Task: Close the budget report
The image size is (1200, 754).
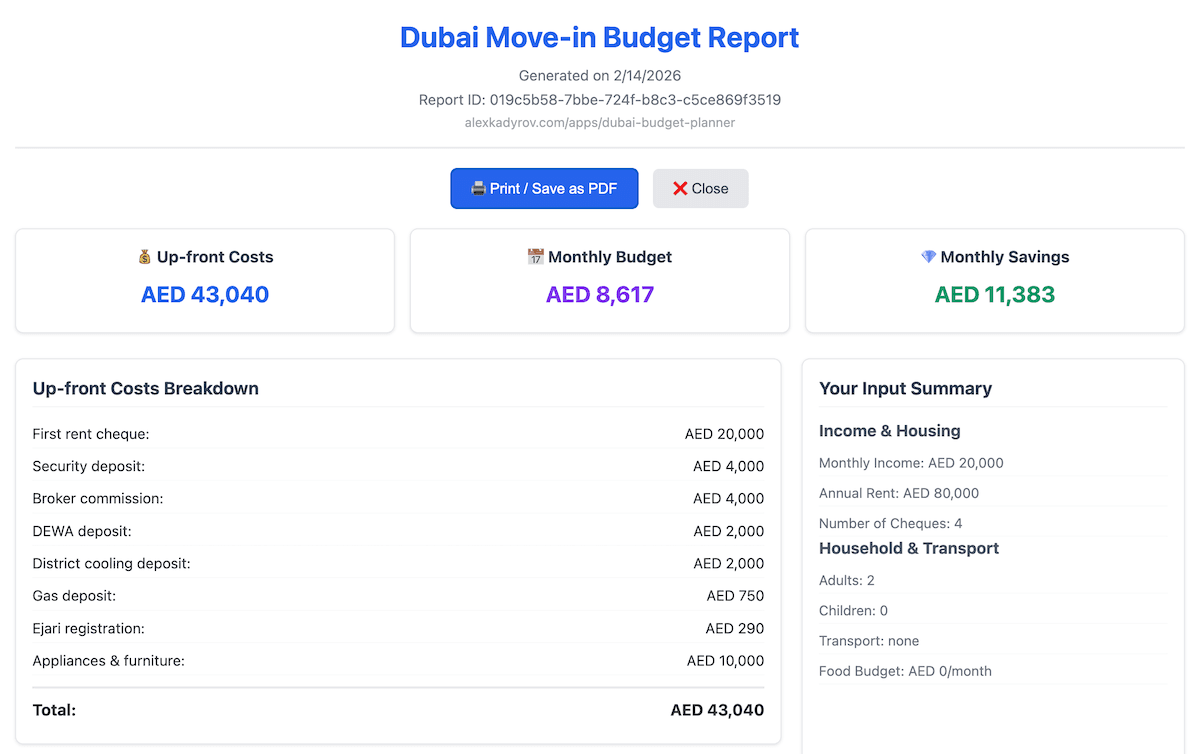Action: click(700, 188)
